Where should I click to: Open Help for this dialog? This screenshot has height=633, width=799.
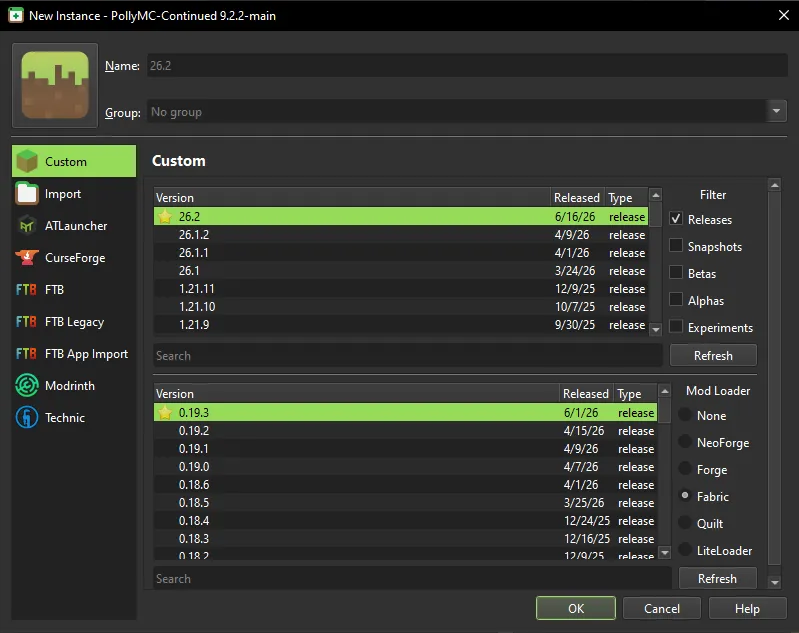pos(747,608)
